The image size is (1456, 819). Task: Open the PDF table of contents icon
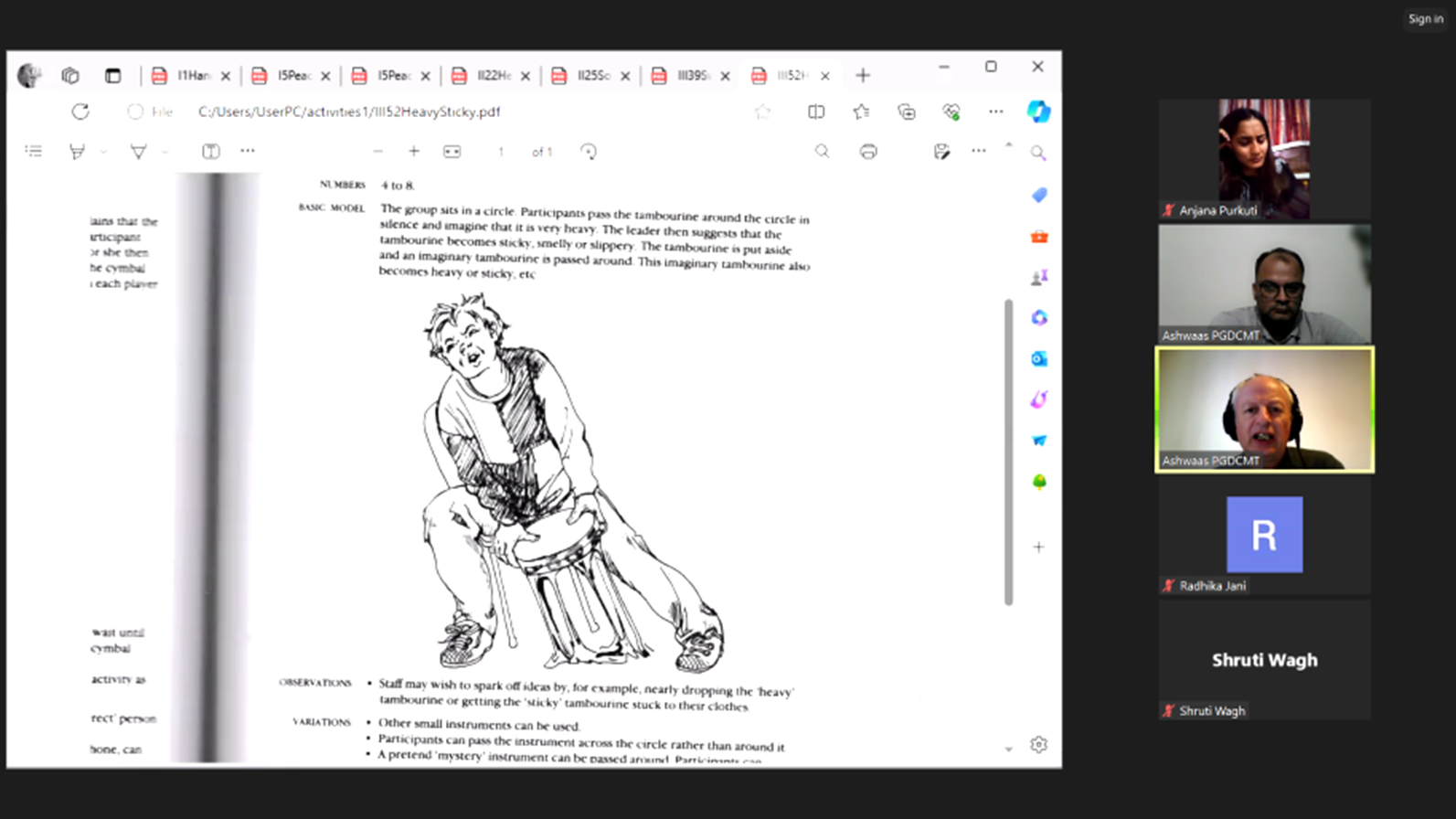pos(34,152)
